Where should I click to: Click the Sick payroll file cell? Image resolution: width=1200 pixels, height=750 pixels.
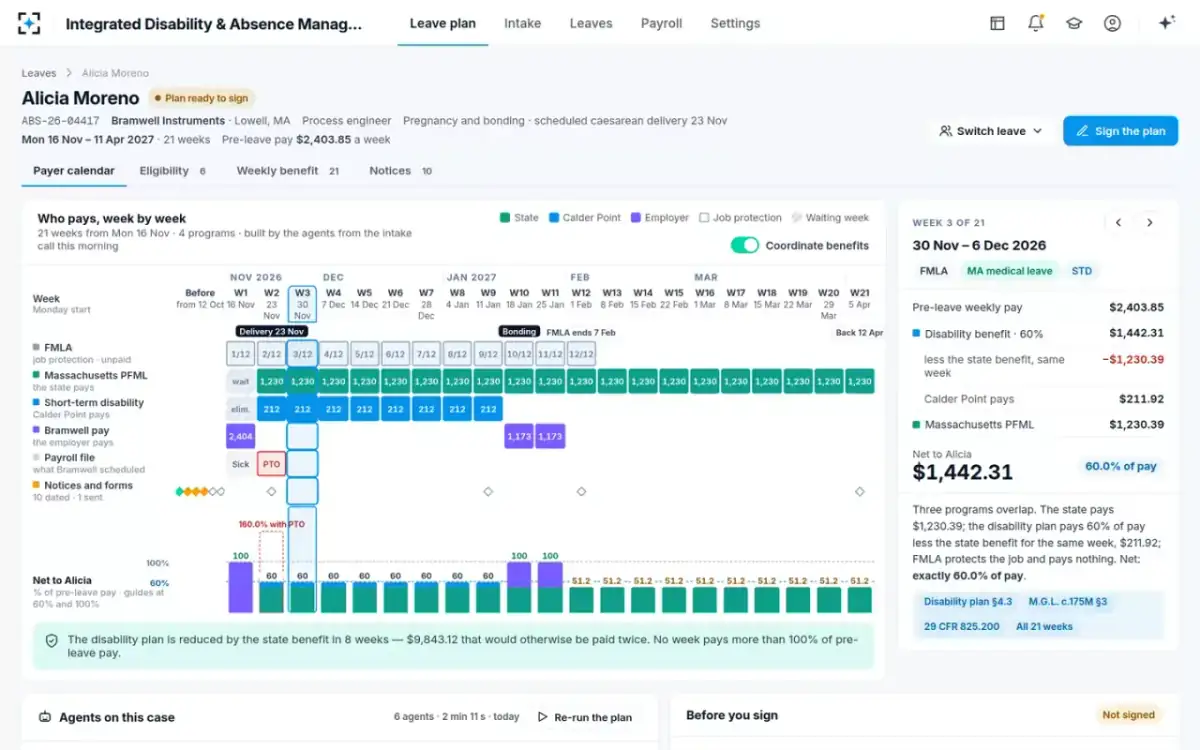[x=240, y=464]
